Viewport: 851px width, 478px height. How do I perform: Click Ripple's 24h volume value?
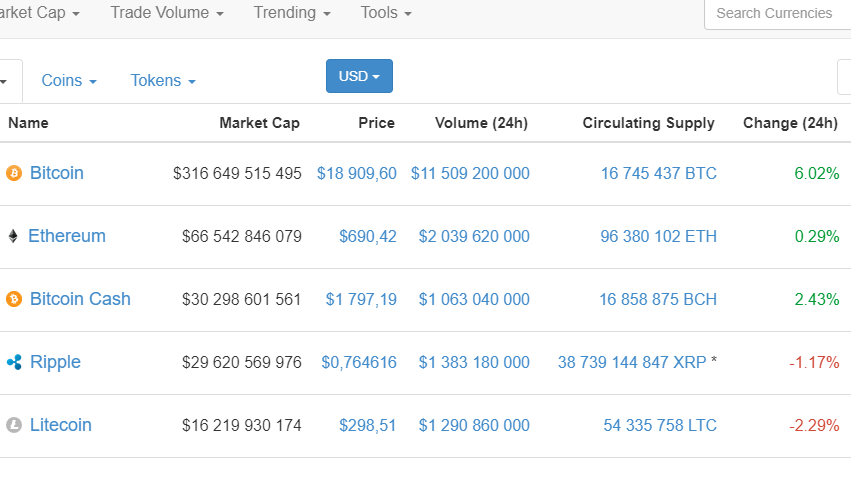pos(474,362)
